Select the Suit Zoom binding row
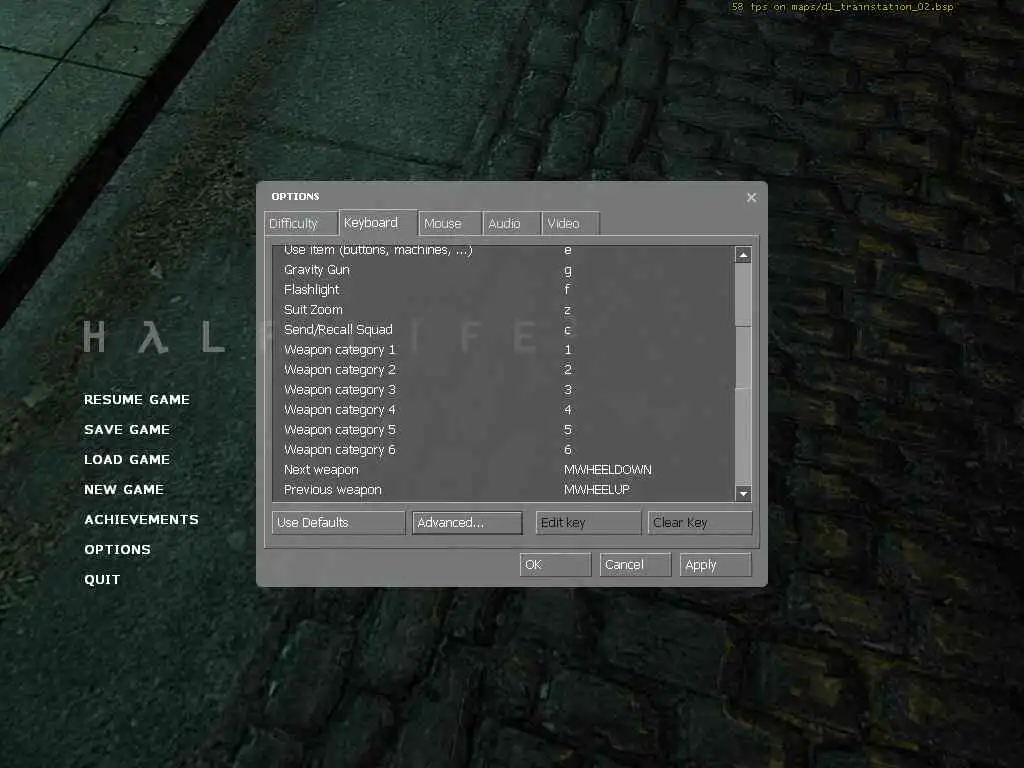Screen dimensions: 1024x768 tap(504, 310)
